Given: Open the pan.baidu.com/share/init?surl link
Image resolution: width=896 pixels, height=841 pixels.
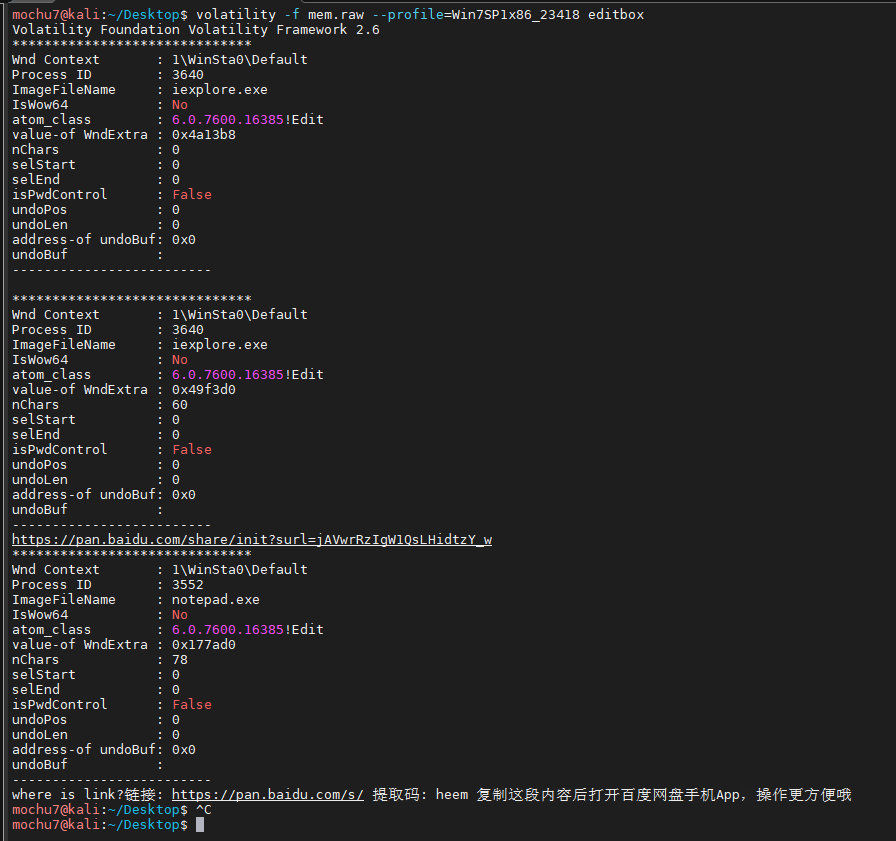Looking at the screenshot, I should pyautogui.click(x=251, y=539).
